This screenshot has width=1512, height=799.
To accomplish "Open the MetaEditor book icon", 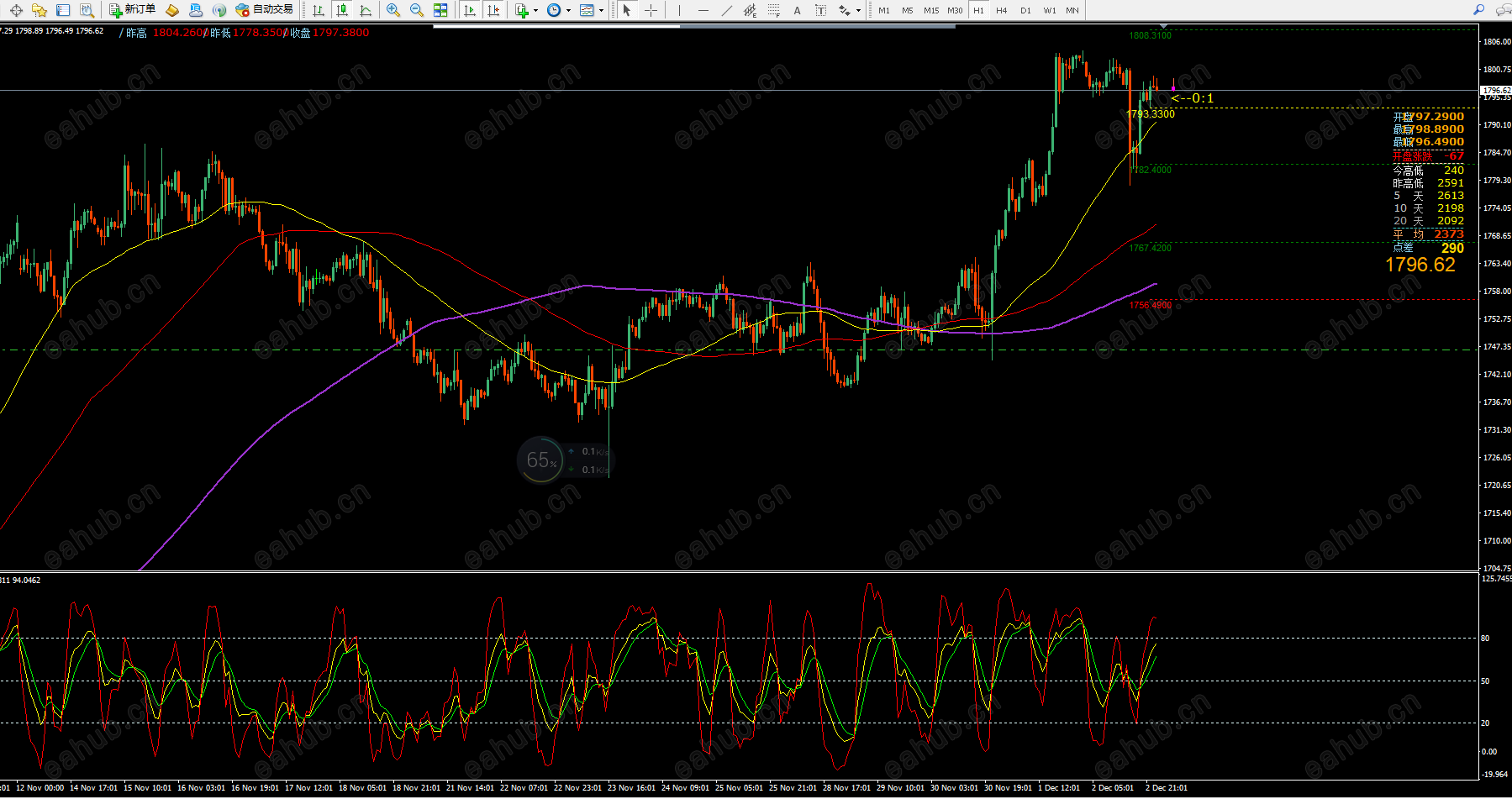I will pos(172,10).
